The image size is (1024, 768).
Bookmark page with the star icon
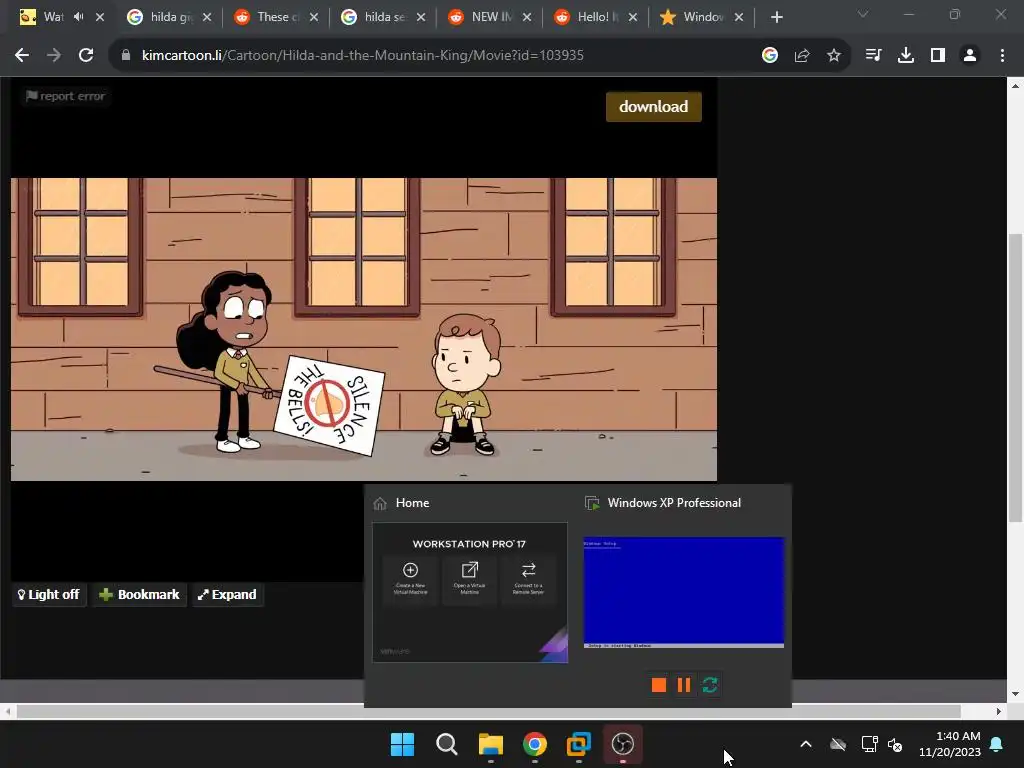(834, 56)
